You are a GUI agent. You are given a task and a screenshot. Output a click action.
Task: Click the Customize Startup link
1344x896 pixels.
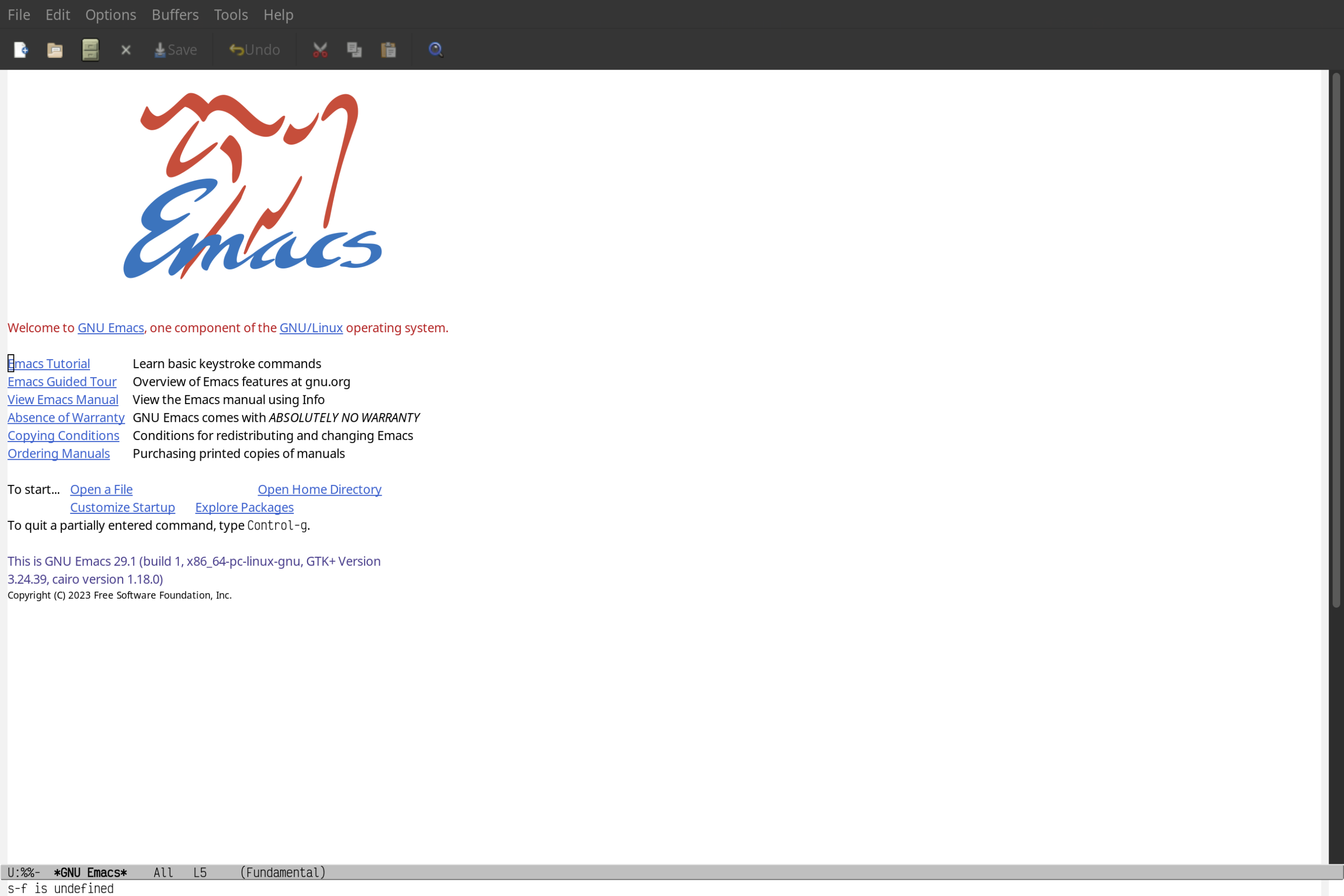(122, 507)
